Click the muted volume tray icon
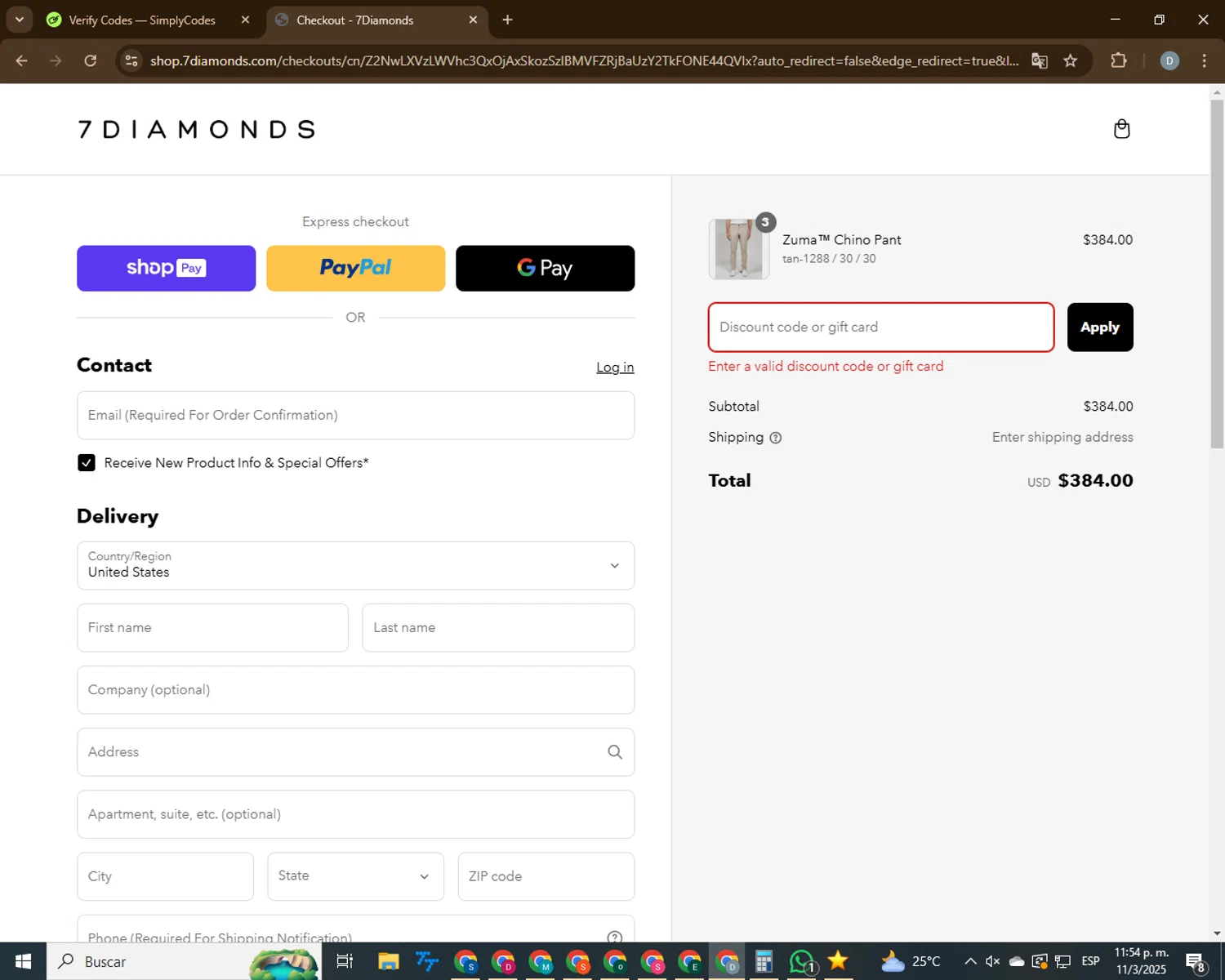This screenshot has width=1225, height=980. click(x=993, y=961)
